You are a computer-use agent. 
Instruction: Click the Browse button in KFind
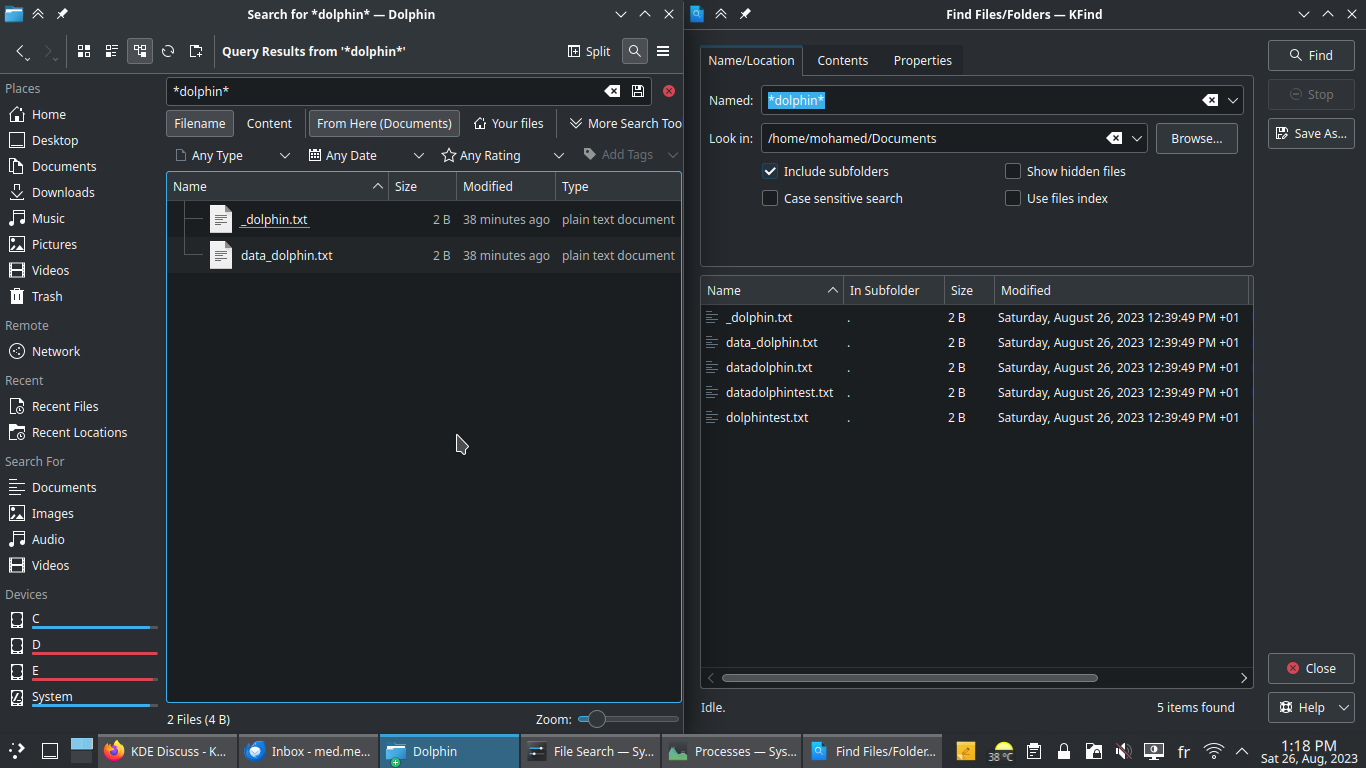pos(1196,138)
